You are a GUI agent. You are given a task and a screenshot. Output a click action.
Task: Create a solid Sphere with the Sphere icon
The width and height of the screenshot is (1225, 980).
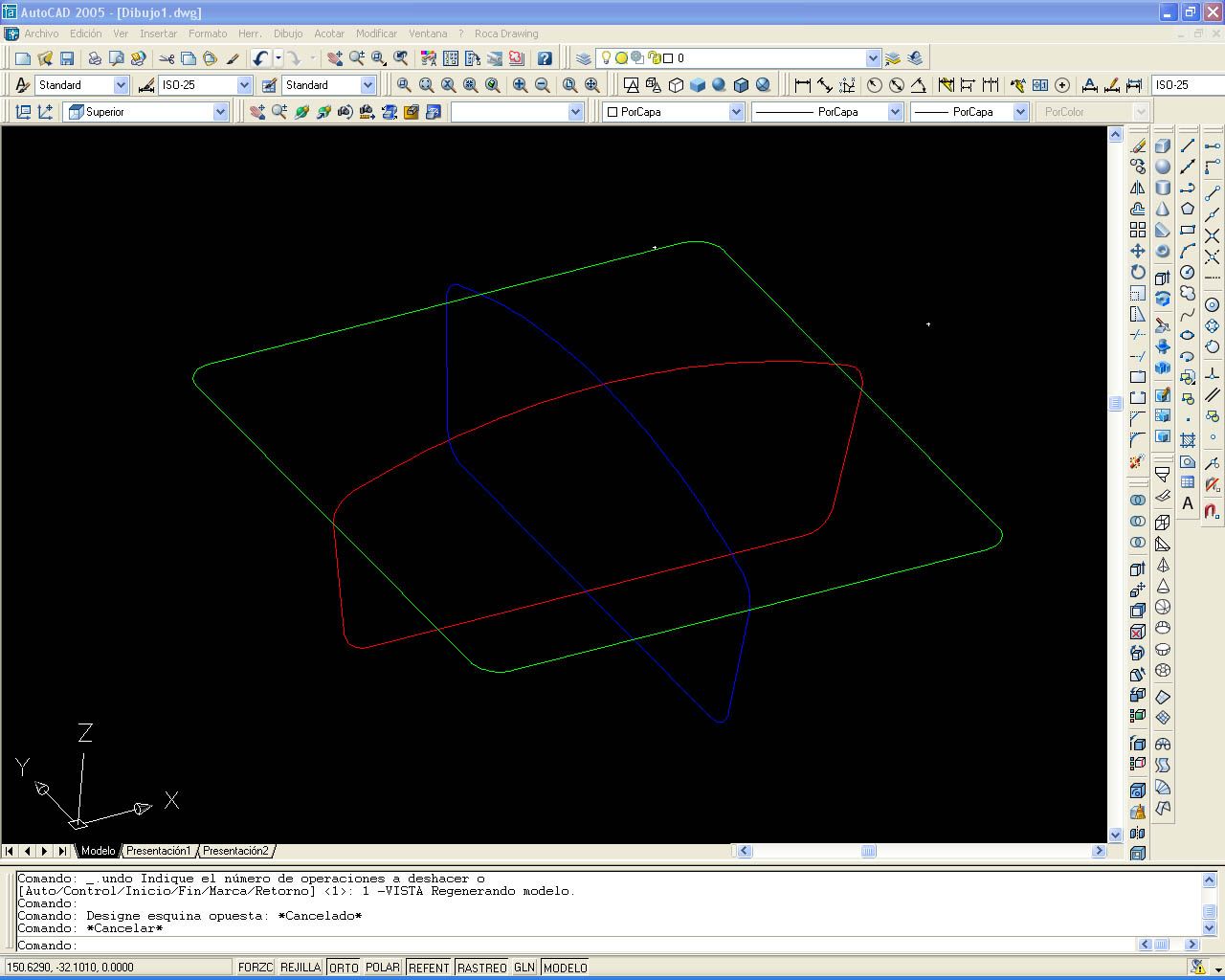1163,167
